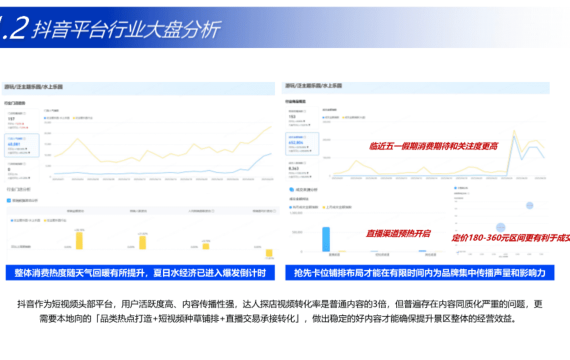Select the highlighted blue metric card in left dashboard

click(21, 145)
